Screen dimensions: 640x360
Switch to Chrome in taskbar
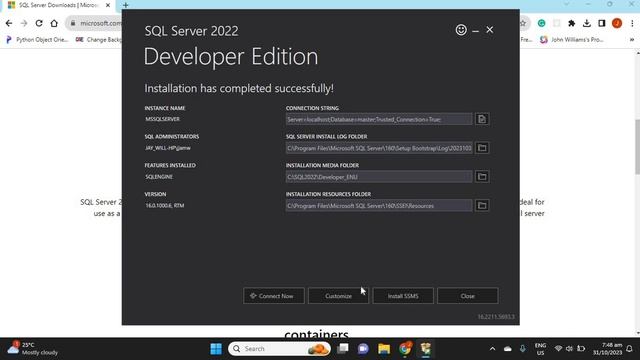click(x=405, y=349)
